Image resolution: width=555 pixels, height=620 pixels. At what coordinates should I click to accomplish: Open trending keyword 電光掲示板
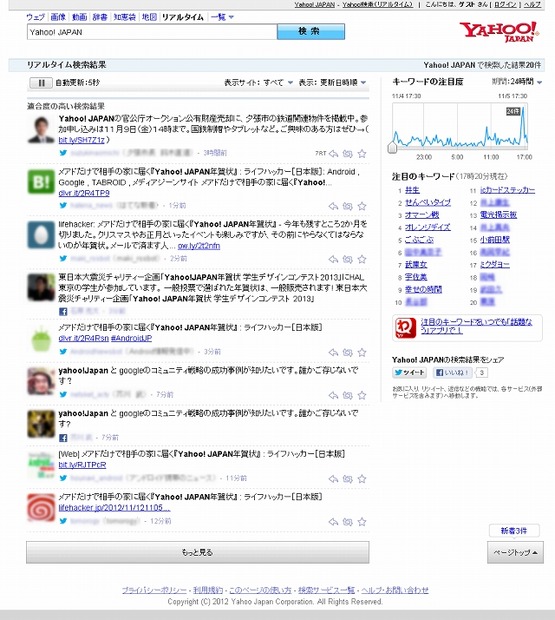point(498,215)
